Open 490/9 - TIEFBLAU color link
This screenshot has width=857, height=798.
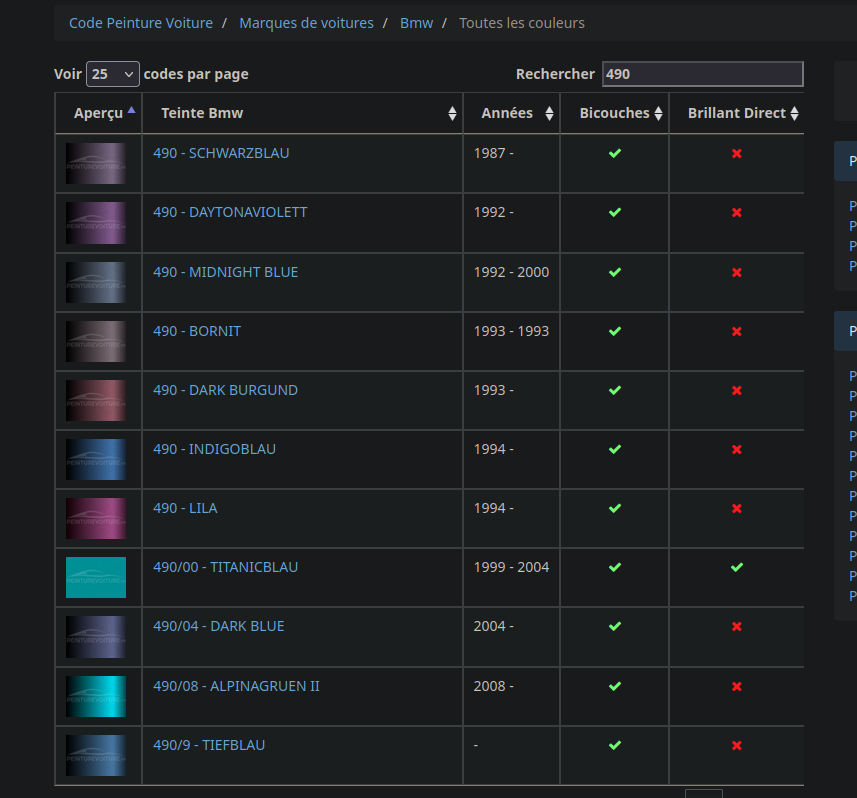209,745
